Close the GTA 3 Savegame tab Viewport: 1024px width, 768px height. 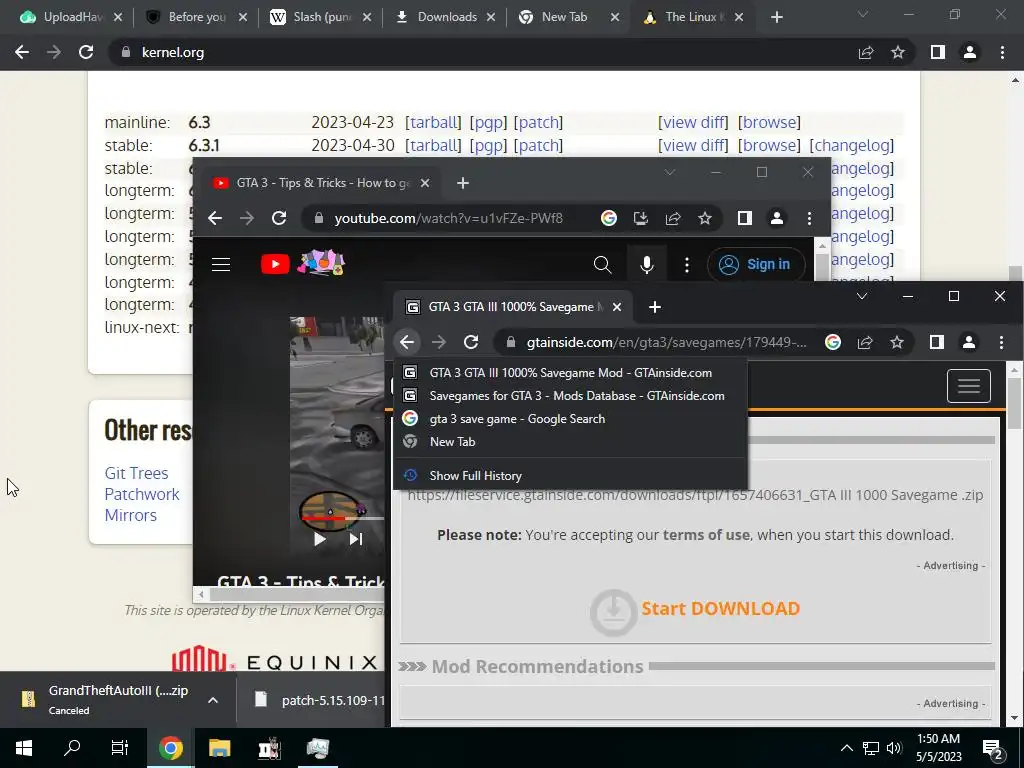[616, 307]
